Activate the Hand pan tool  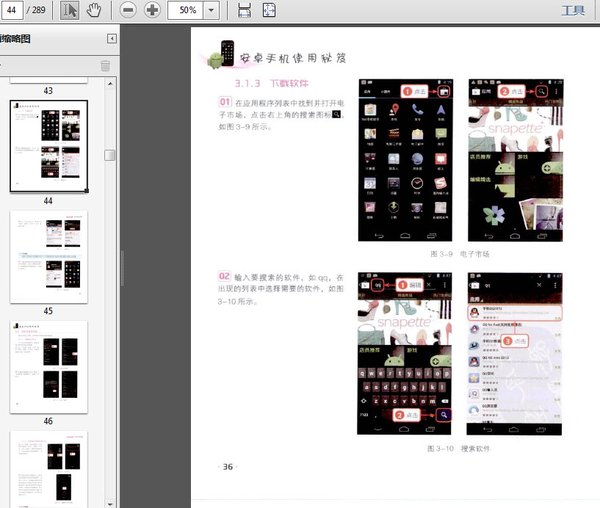click(94, 11)
